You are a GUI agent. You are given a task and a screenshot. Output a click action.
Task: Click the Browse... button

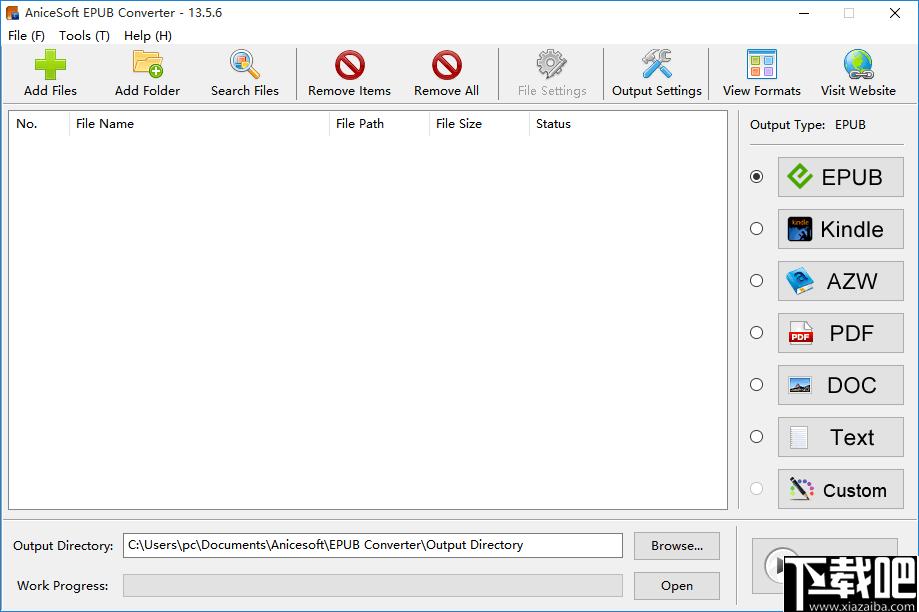[x=677, y=546]
